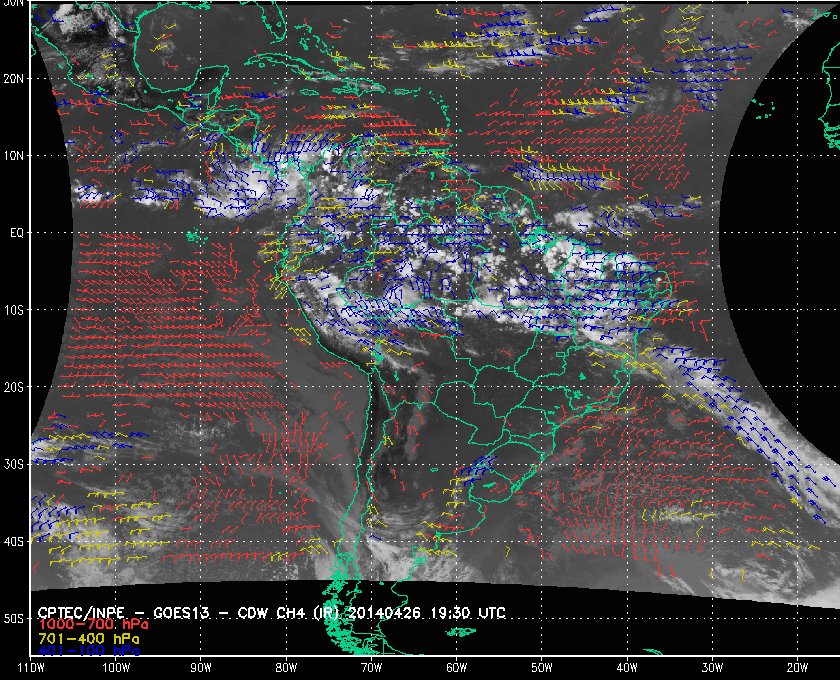
Task: Click the 110W longitude axis label
Action: point(31,667)
